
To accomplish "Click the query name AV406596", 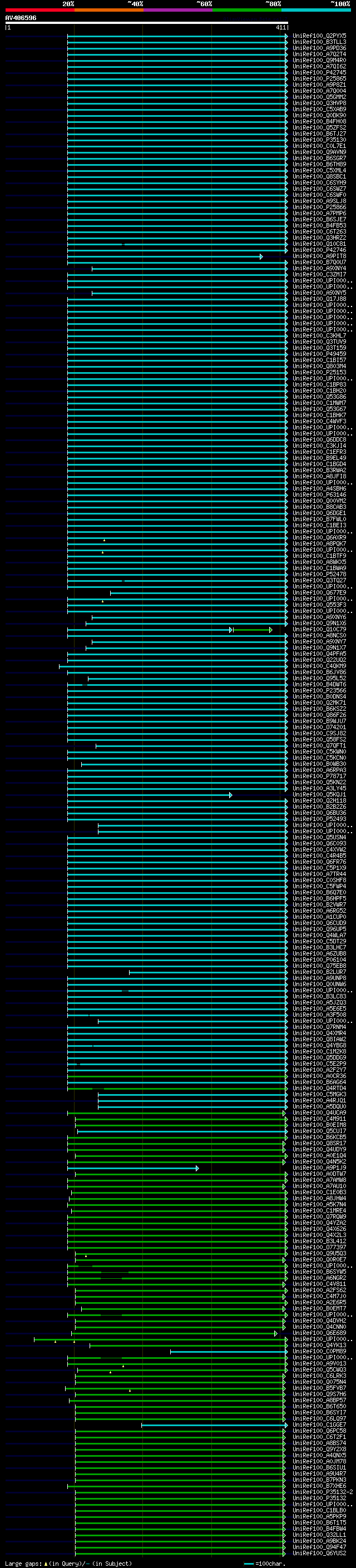I will (x=21, y=18).
